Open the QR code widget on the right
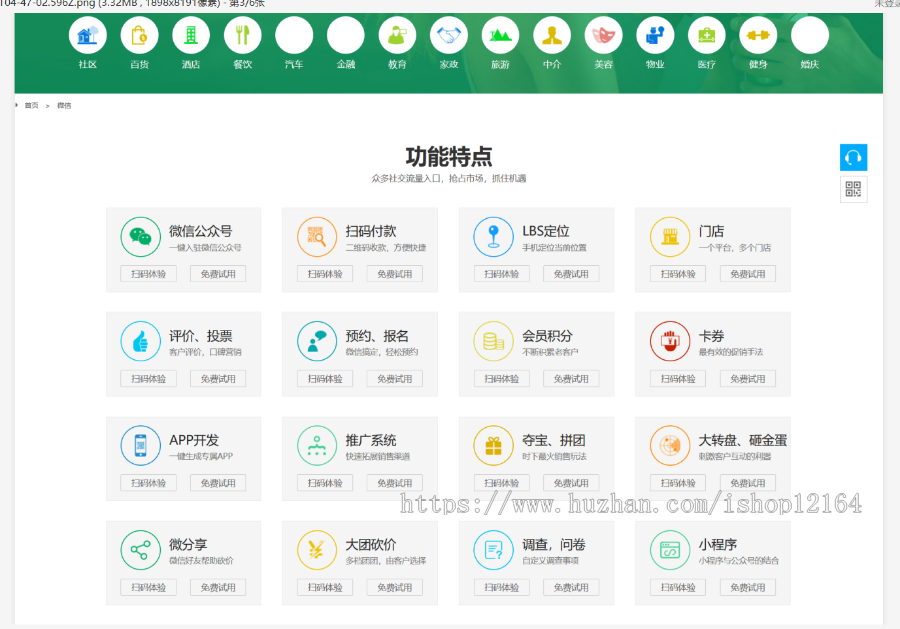The width and height of the screenshot is (900, 629). point(853,189)
